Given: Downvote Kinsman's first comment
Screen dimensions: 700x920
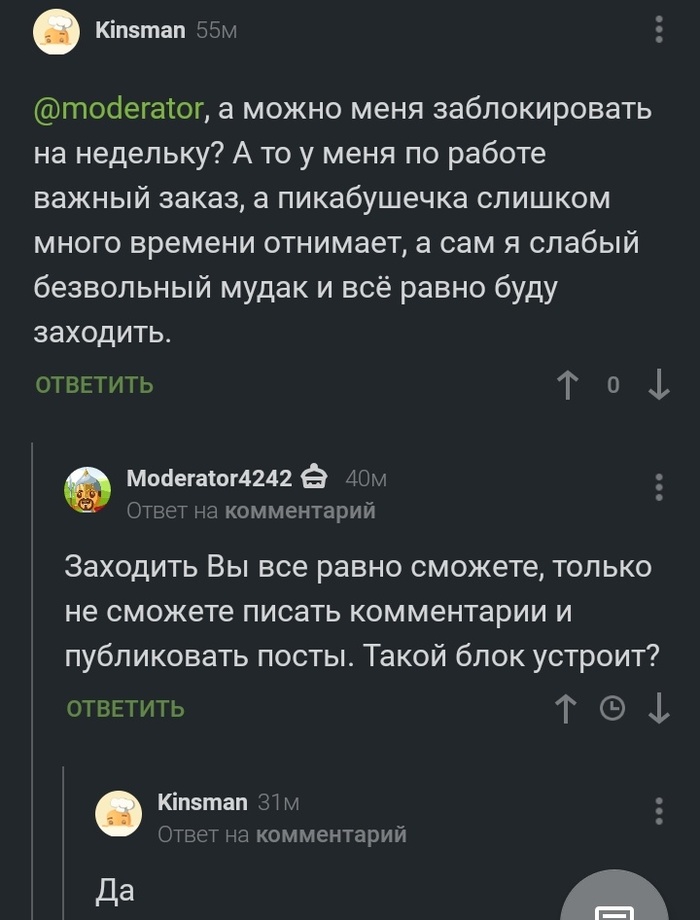Looking at the screenshot, I should click(x=659, y=385).
